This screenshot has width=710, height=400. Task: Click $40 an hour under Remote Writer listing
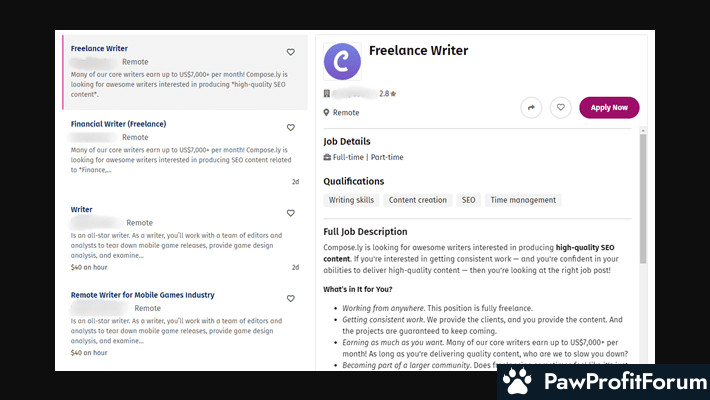(89, 352)
